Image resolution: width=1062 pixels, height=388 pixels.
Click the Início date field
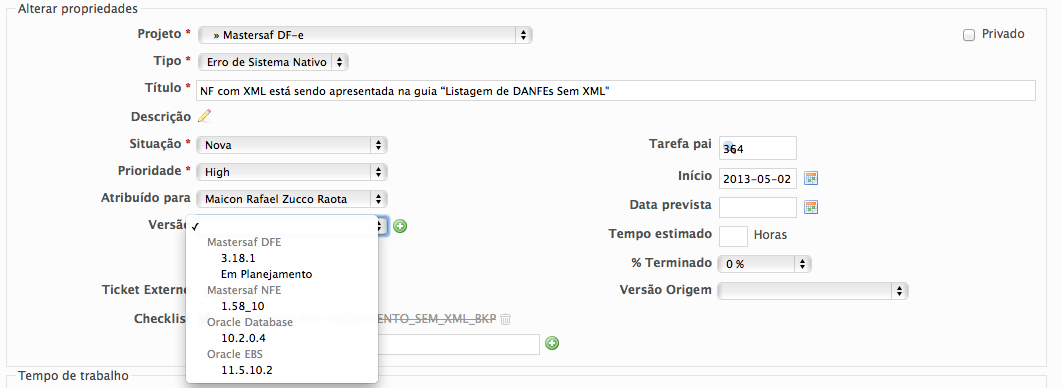point(757,179)
